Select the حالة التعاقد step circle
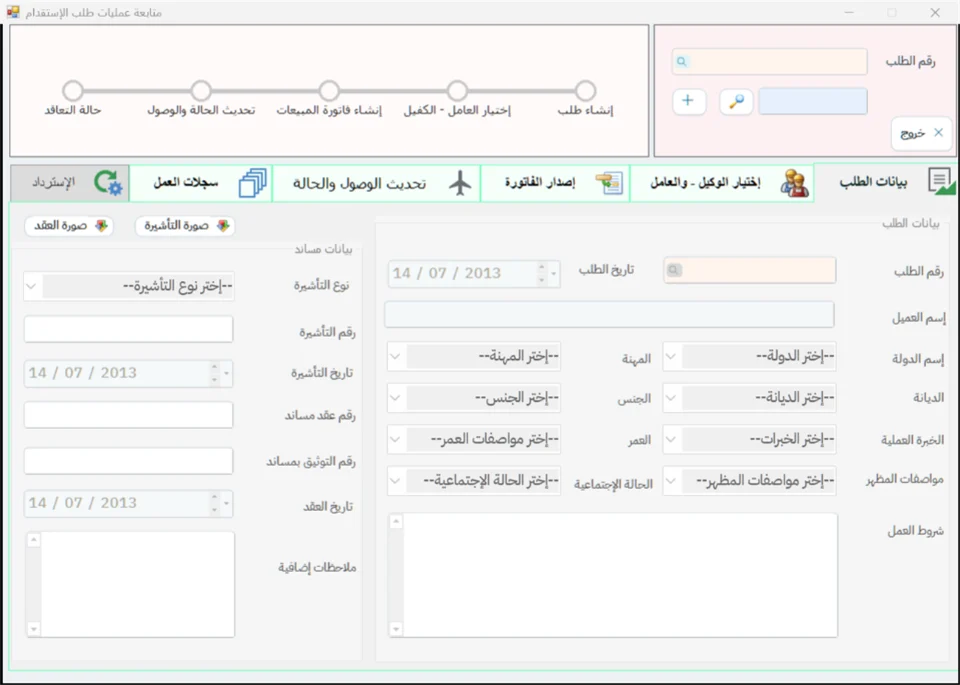The height and width of the screenshot is (685, 960). coord(73,91)
